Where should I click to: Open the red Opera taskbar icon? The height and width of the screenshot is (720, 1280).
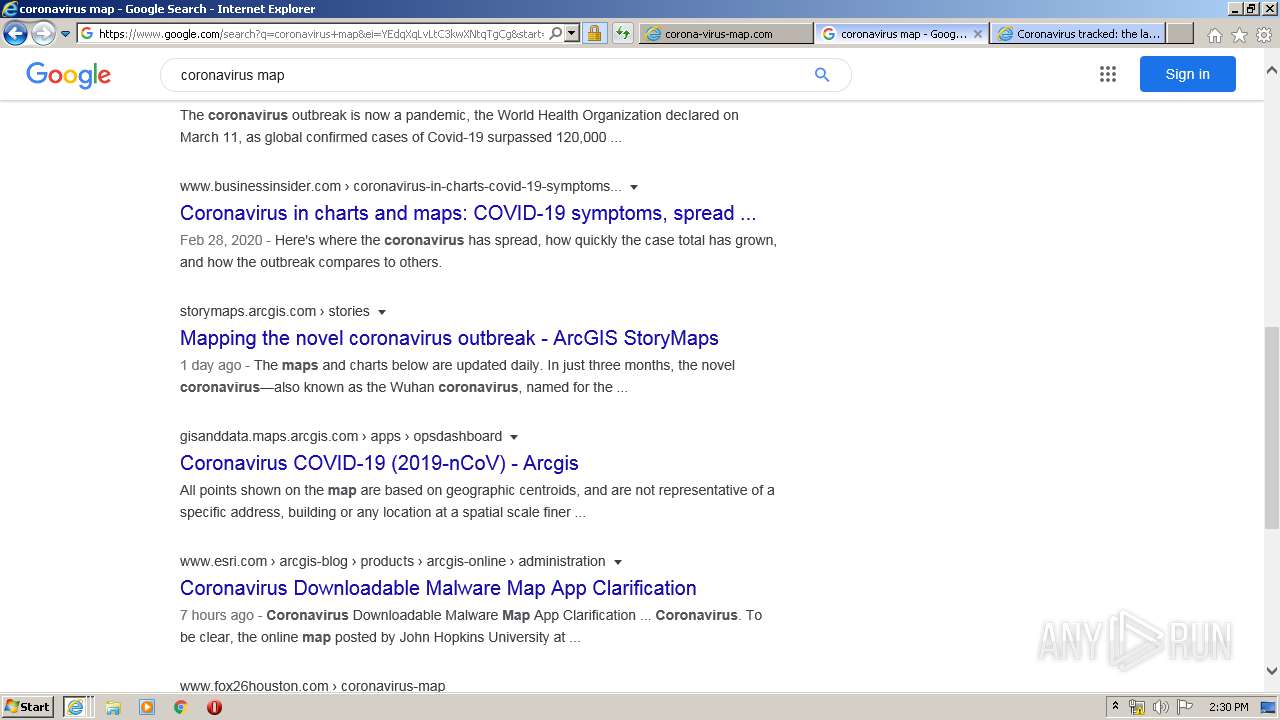(214, 707)
